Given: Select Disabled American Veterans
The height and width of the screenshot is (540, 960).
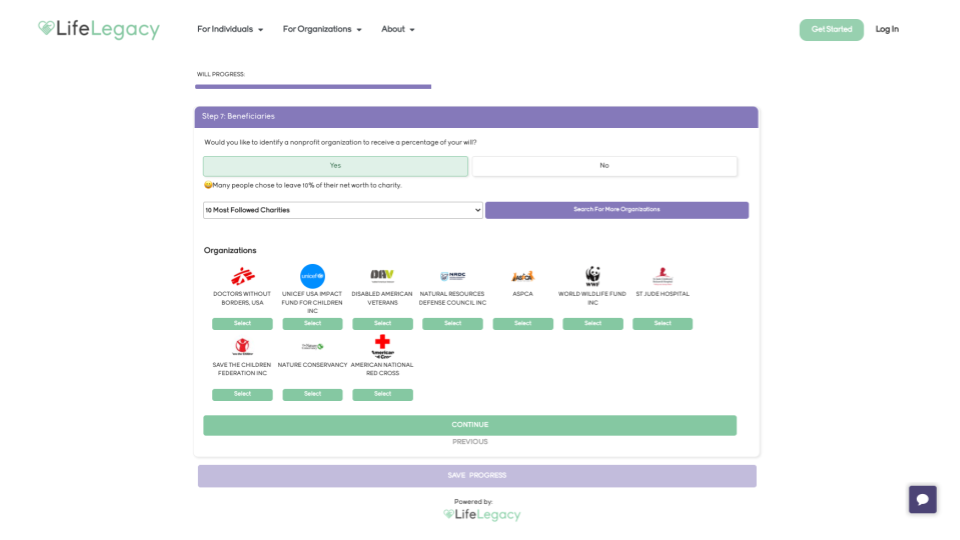Looking at the screenshot, I should pyautogui.click(x=383, y=323).
